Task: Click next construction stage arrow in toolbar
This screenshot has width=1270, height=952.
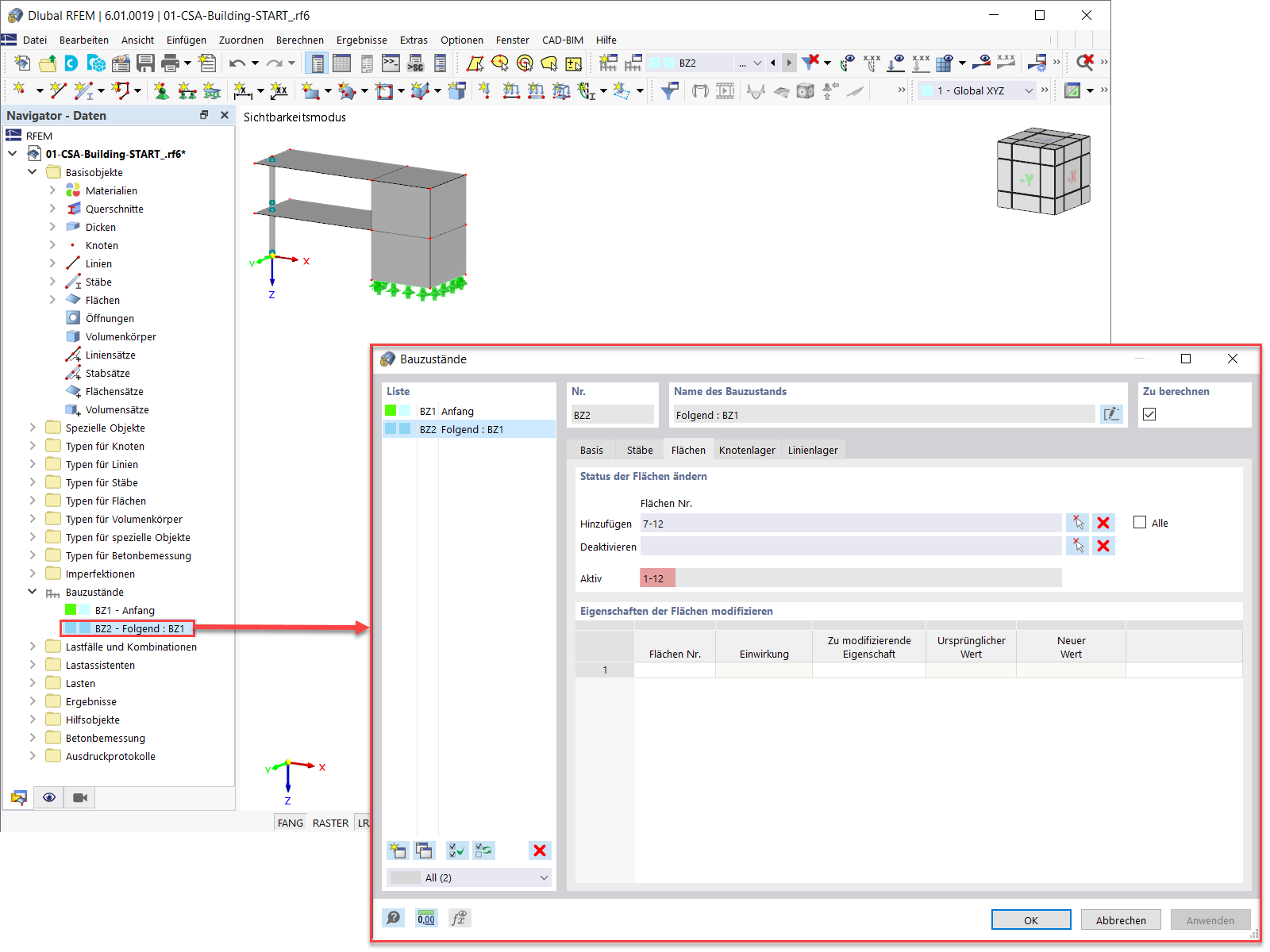Action: pos(789,63)
